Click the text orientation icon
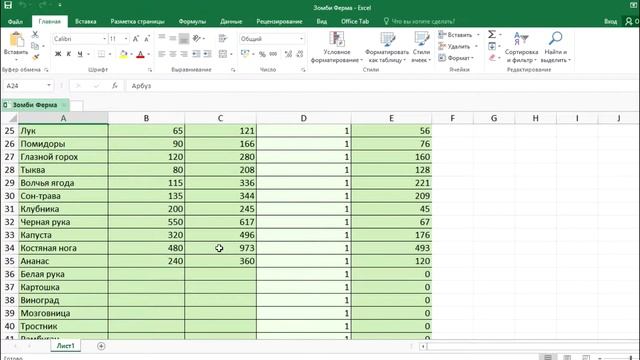640x360 pixels. (197, 38)
